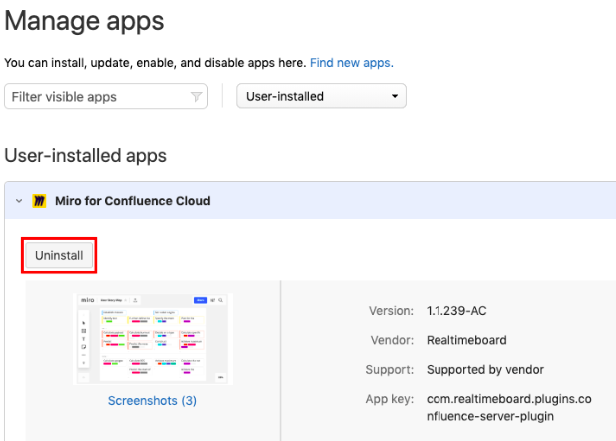616x441 pixels.
Task: Click miro wordmark inside the screenshot preview
Action: click(87, 300)
